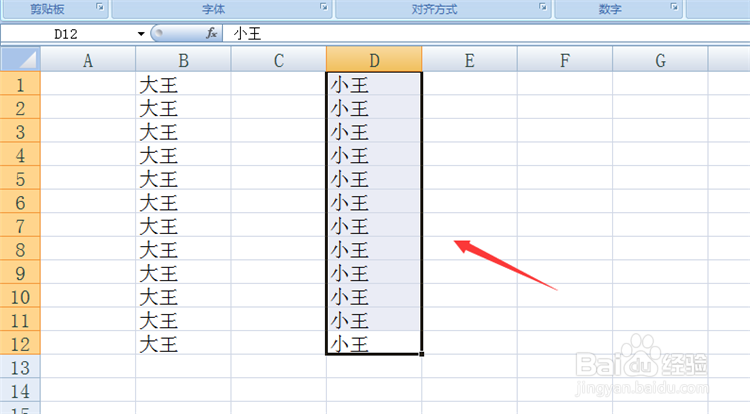The image size is (750, 414).
Task: Click cell B3 containing 大王
Action: 183,131
